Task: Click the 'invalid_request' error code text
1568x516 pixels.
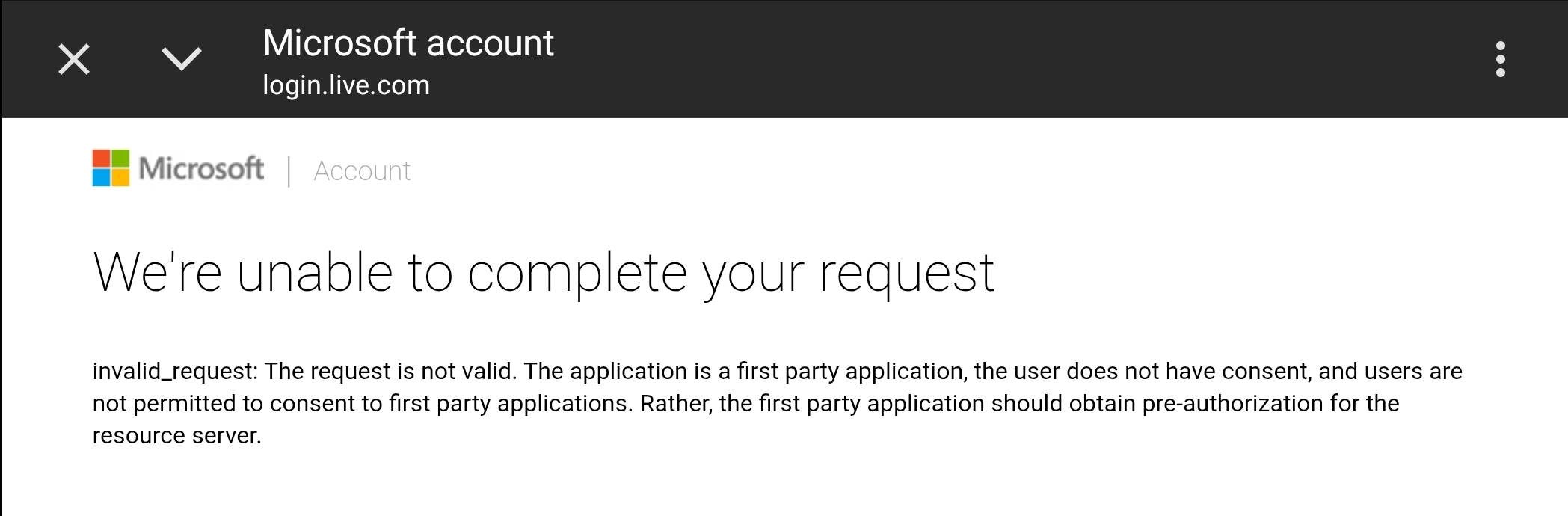Action: pyautogui.click(x=175, y=372)
